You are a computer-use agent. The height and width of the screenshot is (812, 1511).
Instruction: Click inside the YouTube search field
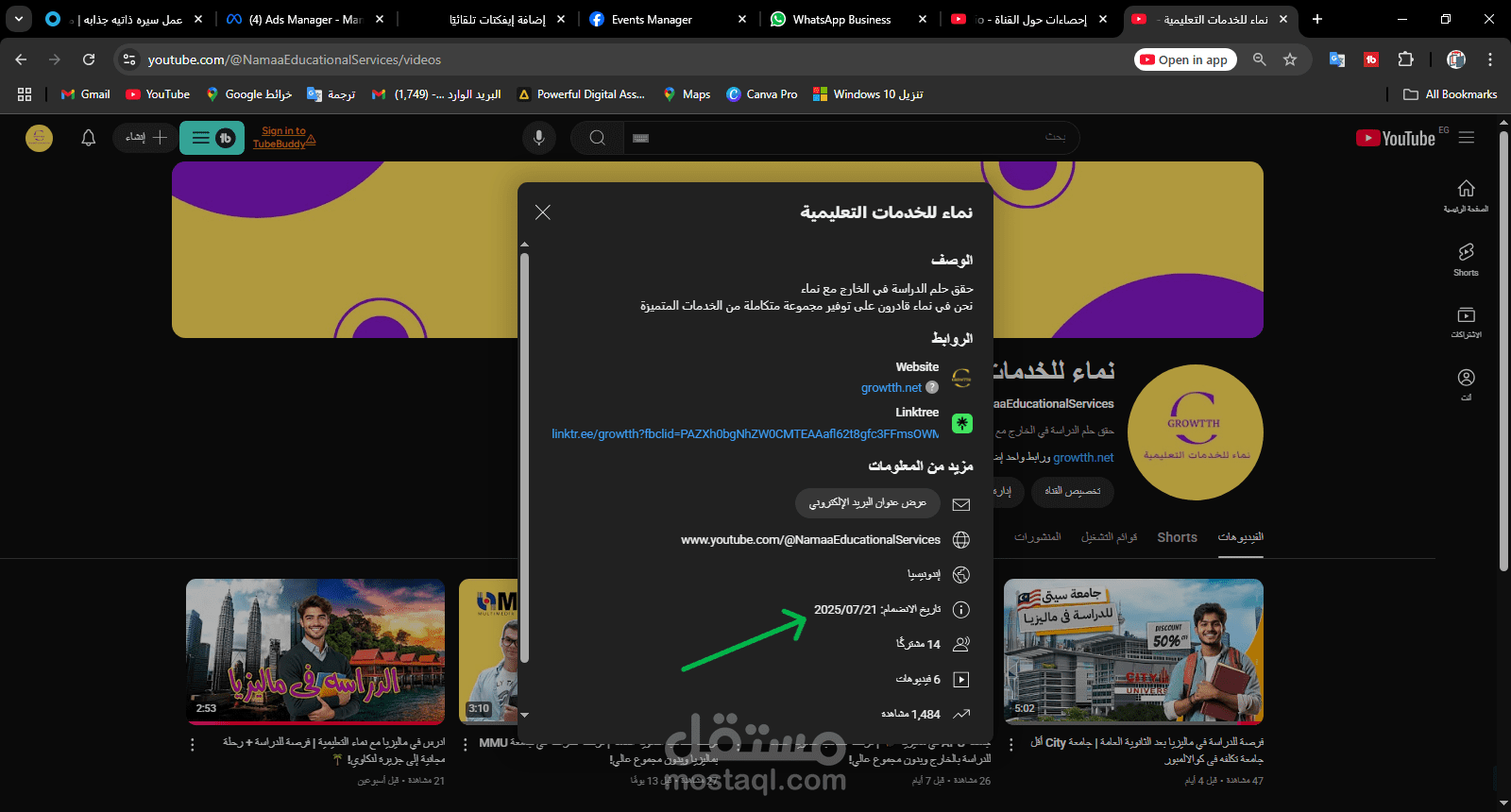(850, 138)
